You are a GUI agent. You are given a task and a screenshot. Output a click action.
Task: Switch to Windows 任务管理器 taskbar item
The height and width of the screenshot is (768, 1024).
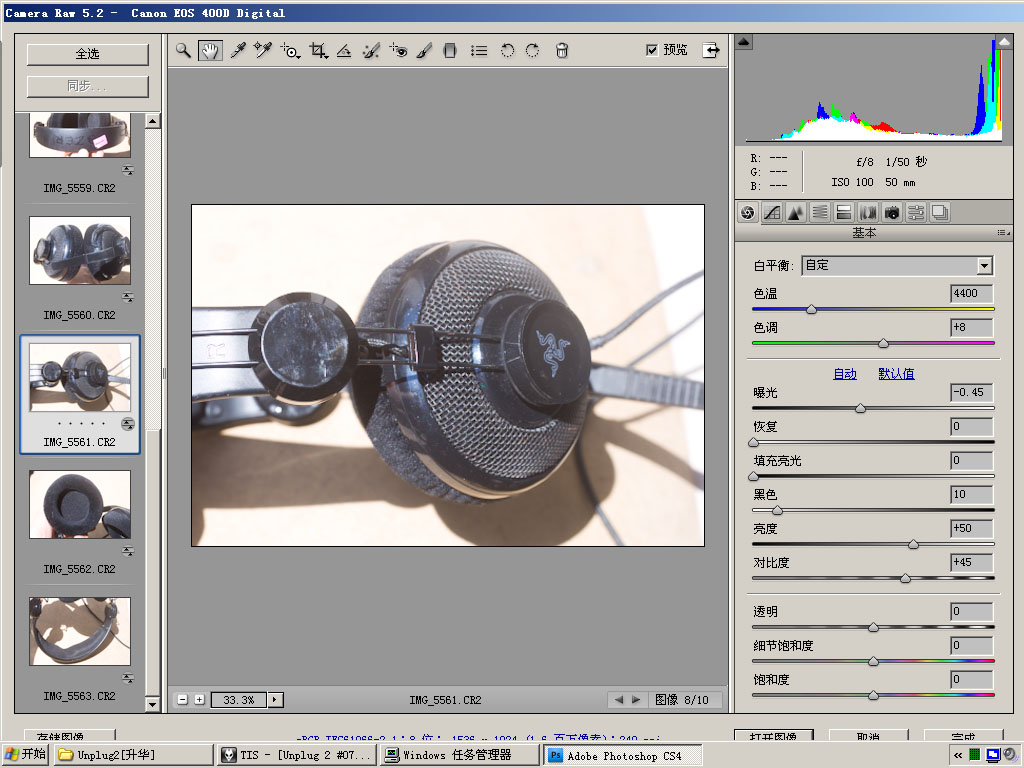460,755
